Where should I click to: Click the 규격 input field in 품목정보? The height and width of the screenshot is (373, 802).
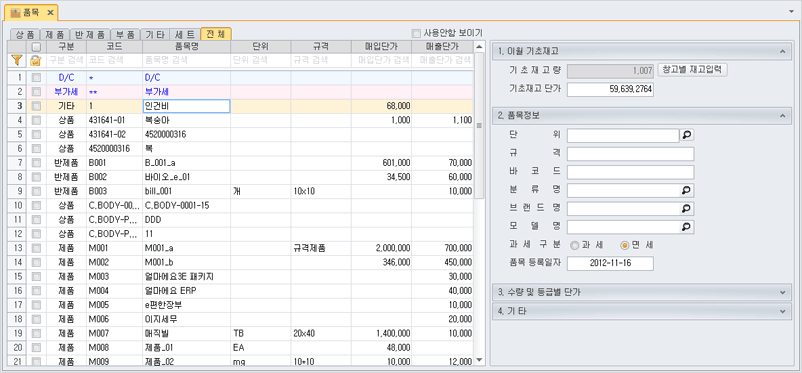(630, 153)
